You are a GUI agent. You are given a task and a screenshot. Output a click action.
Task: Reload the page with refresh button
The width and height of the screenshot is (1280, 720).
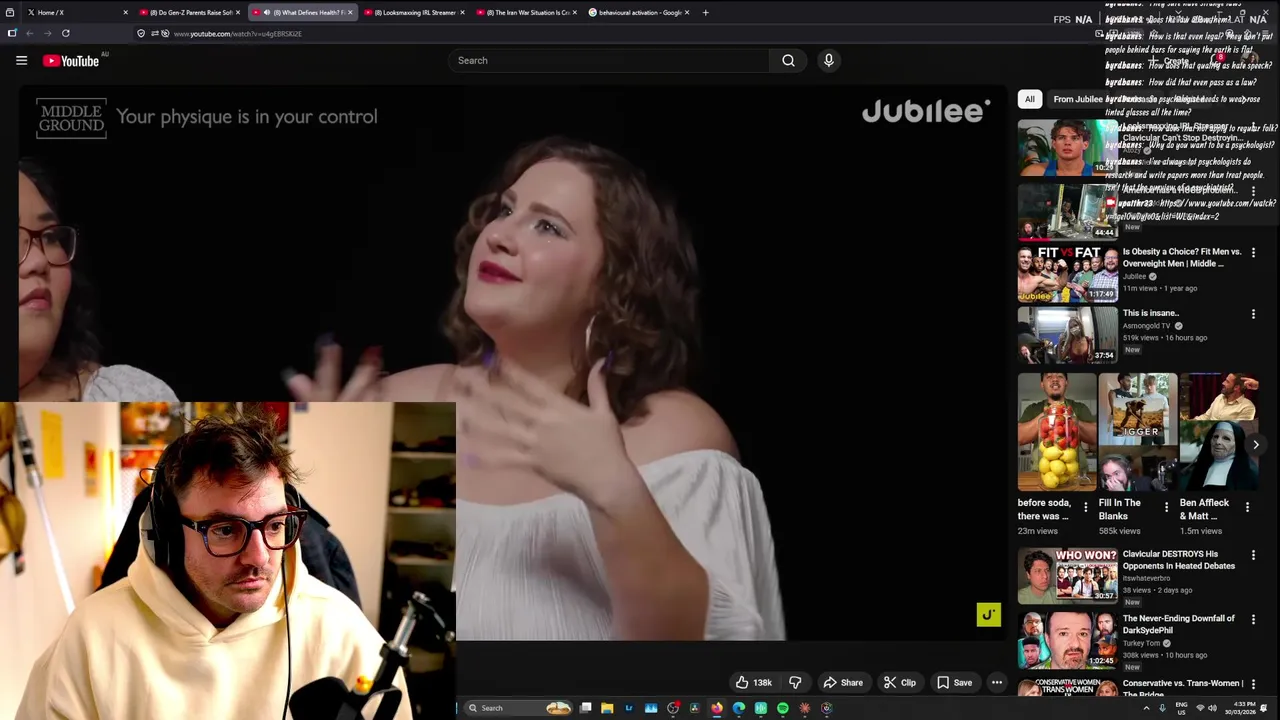click(65, 33)
